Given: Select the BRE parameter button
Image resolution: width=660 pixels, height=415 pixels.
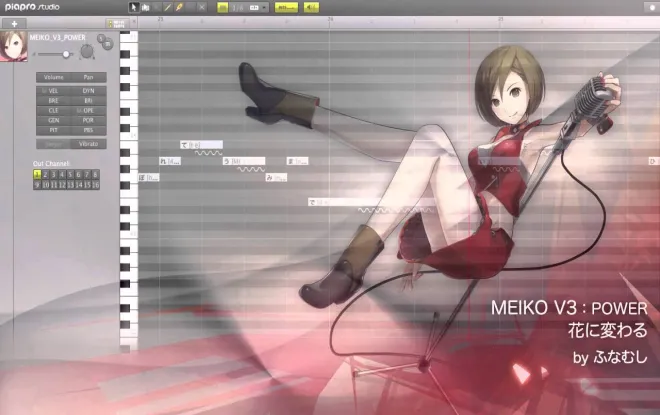Looking at the screenshot, I should point(53,101).
